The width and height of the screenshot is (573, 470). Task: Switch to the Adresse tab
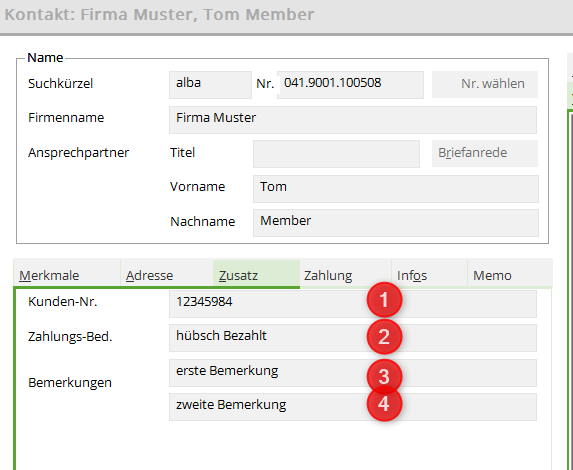[167, 275]
